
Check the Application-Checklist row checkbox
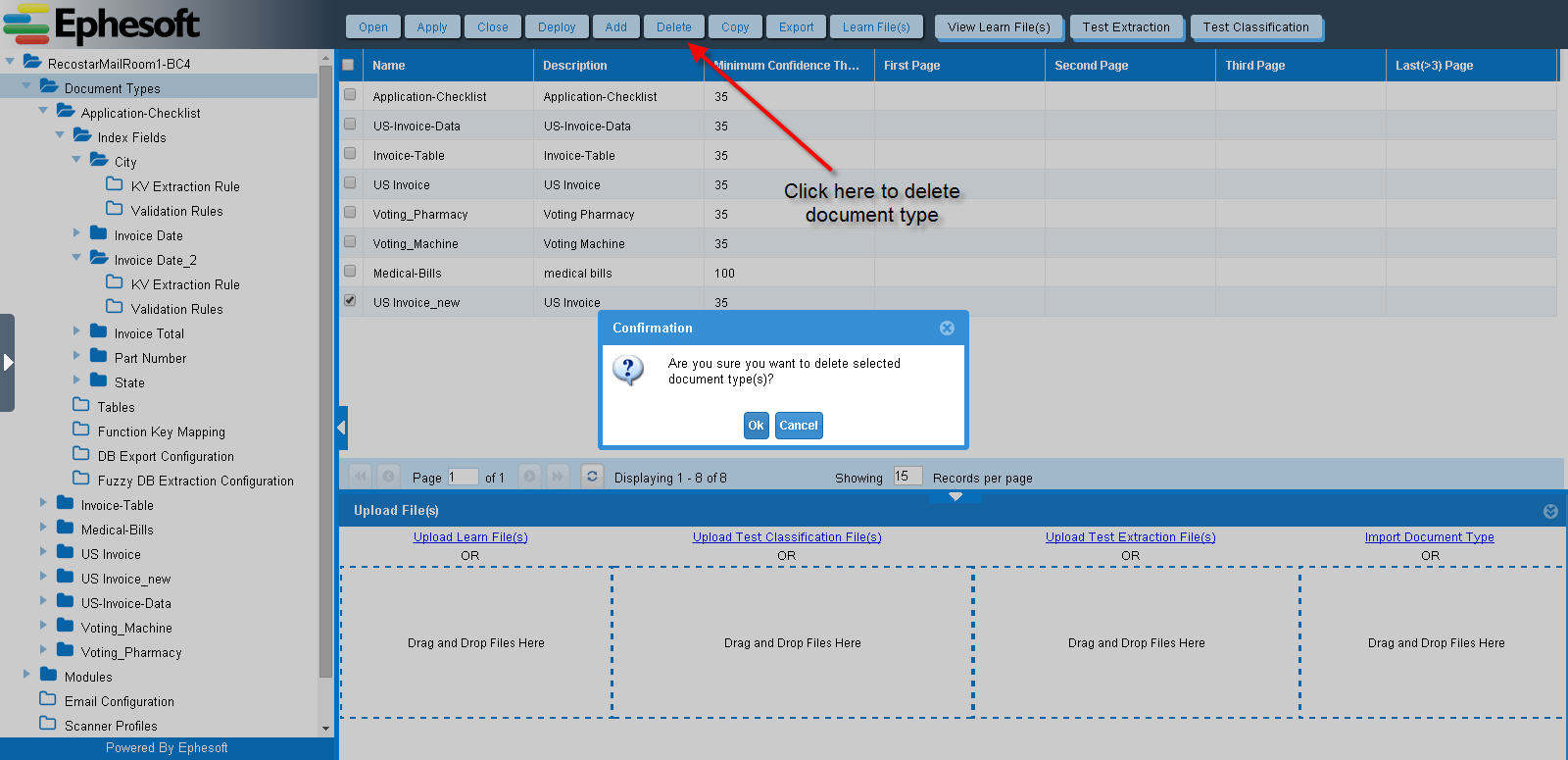pos(350,95)
